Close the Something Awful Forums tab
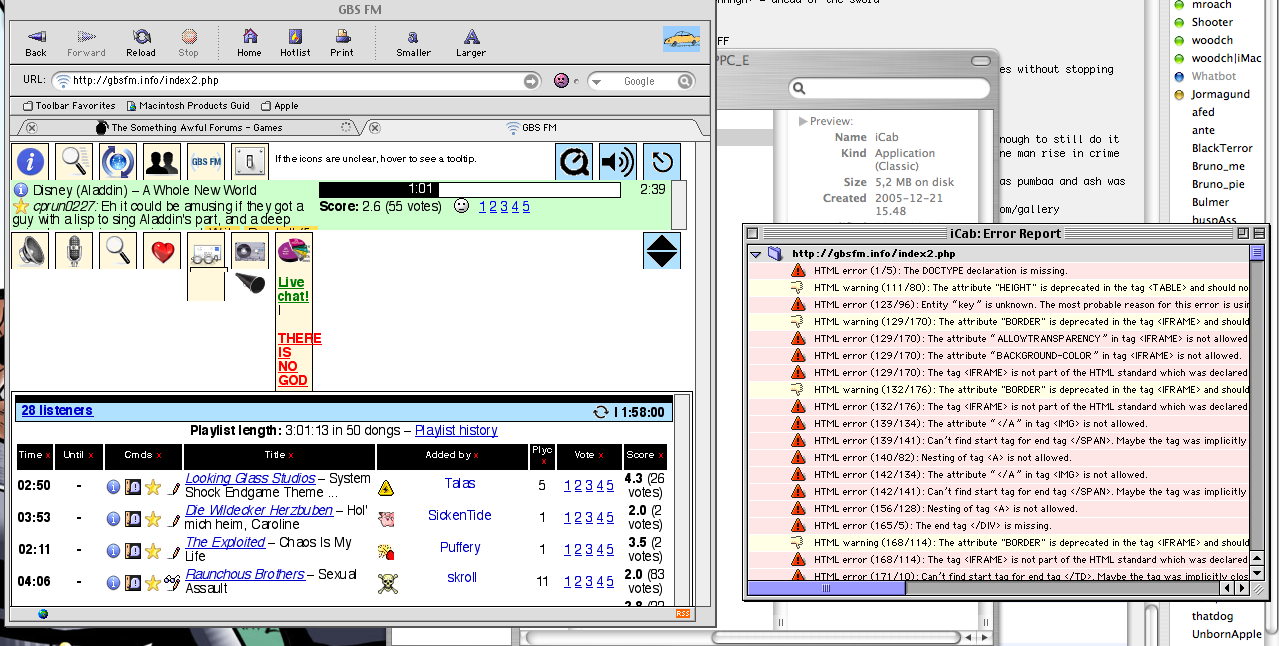The height and width of the screenshot is (646, 1279). (x=31, y=128)
